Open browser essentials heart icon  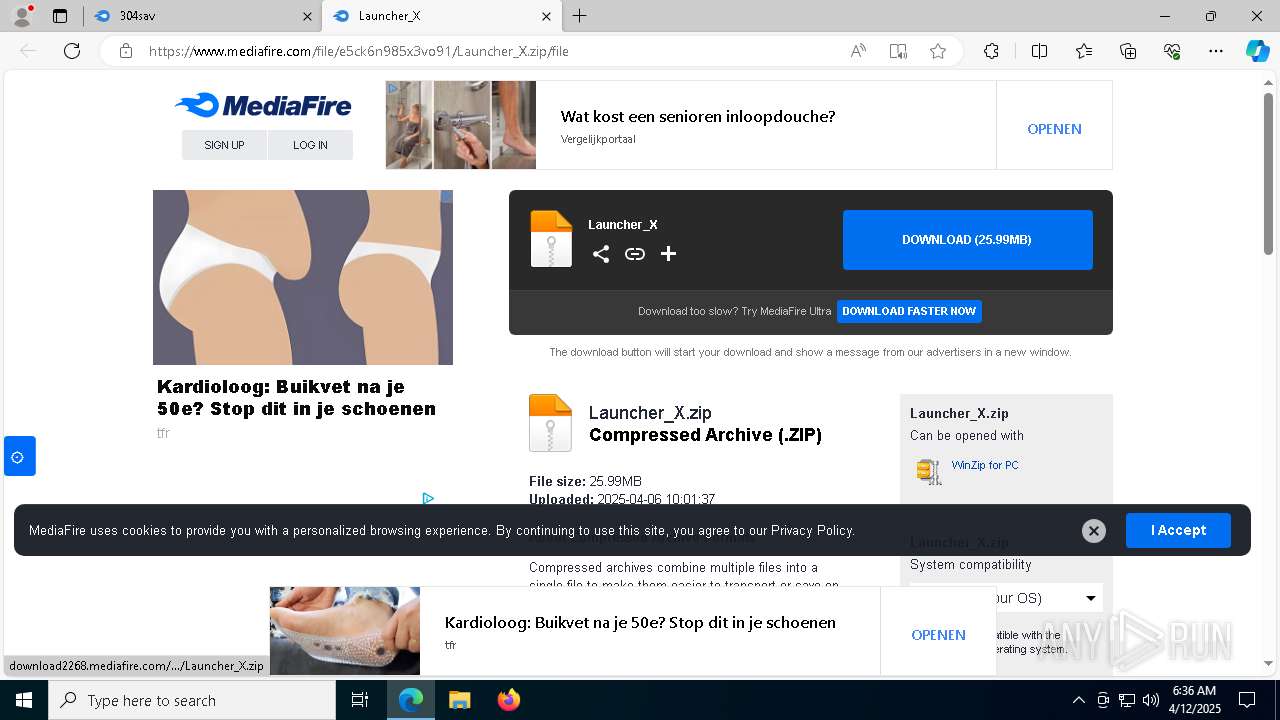[1172, 51]
